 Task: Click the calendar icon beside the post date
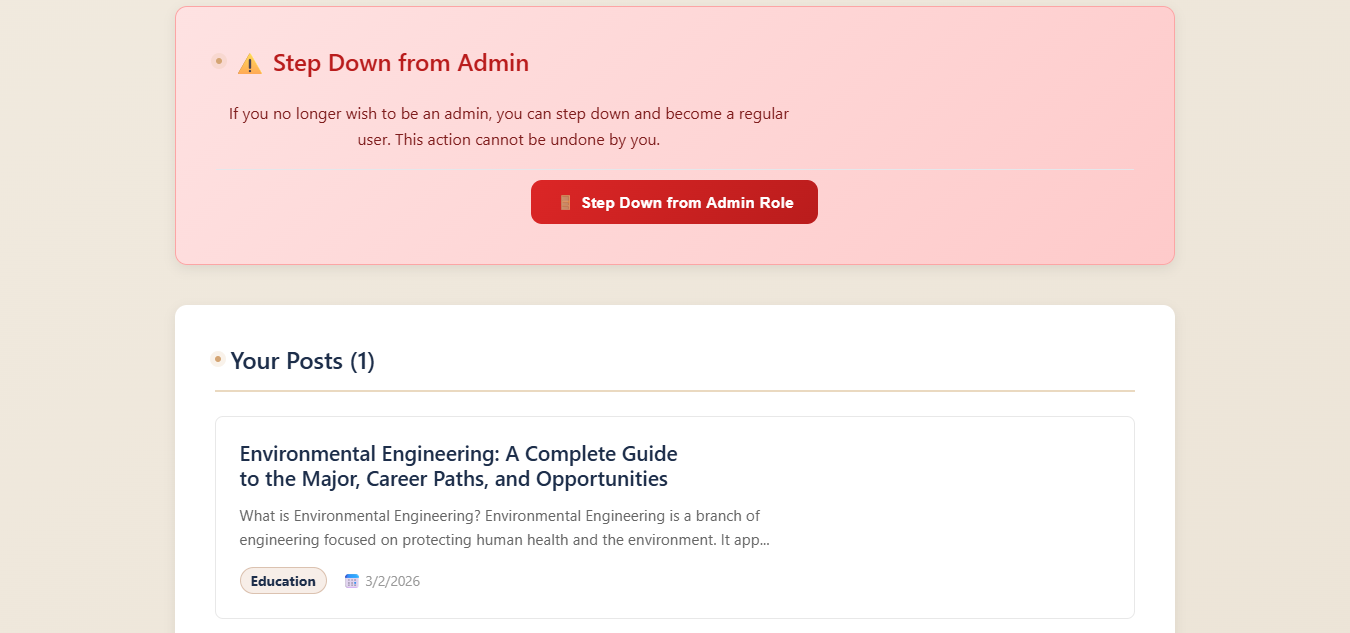351,581
